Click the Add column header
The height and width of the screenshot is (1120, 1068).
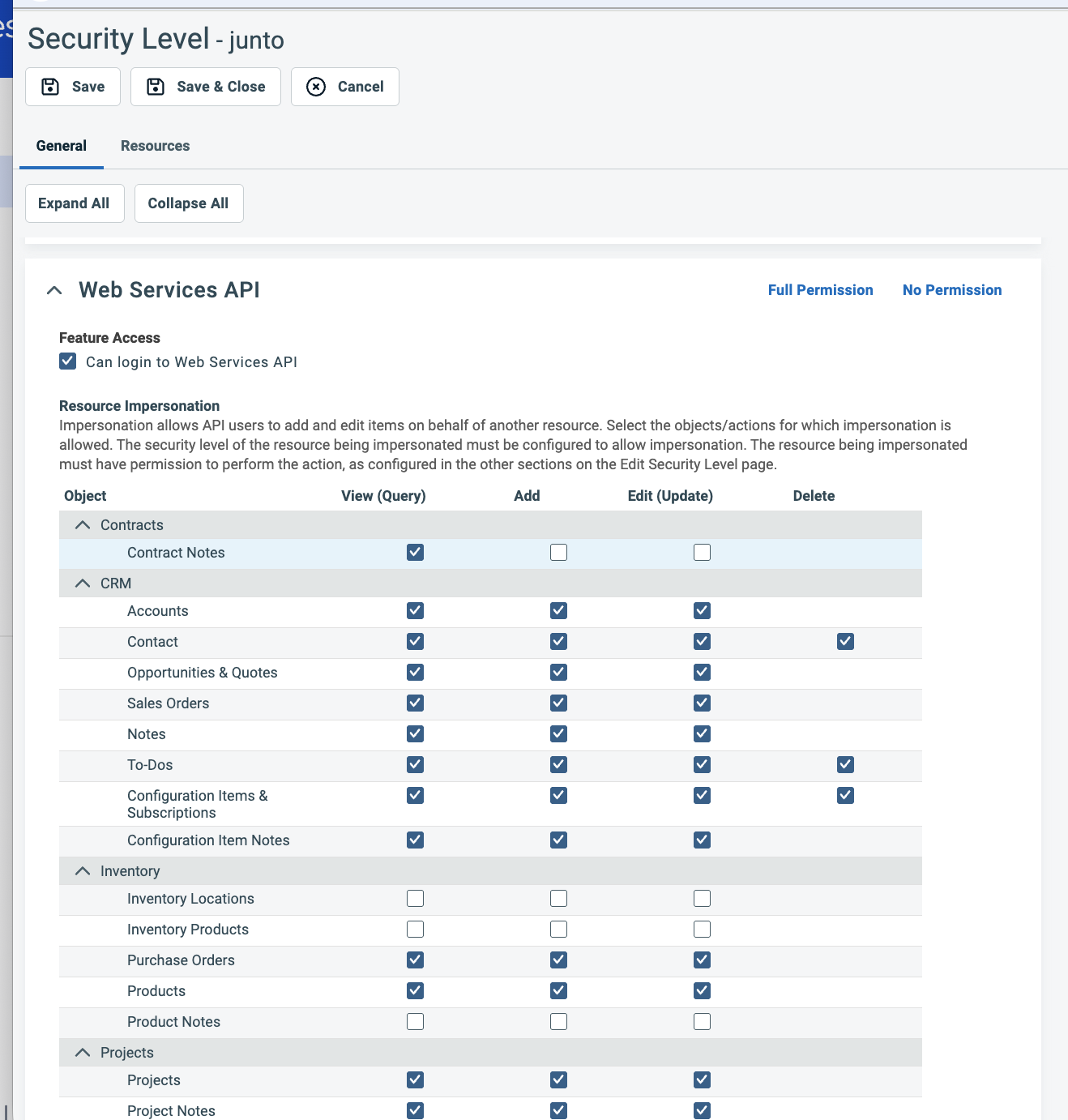[x=527, y=496]
